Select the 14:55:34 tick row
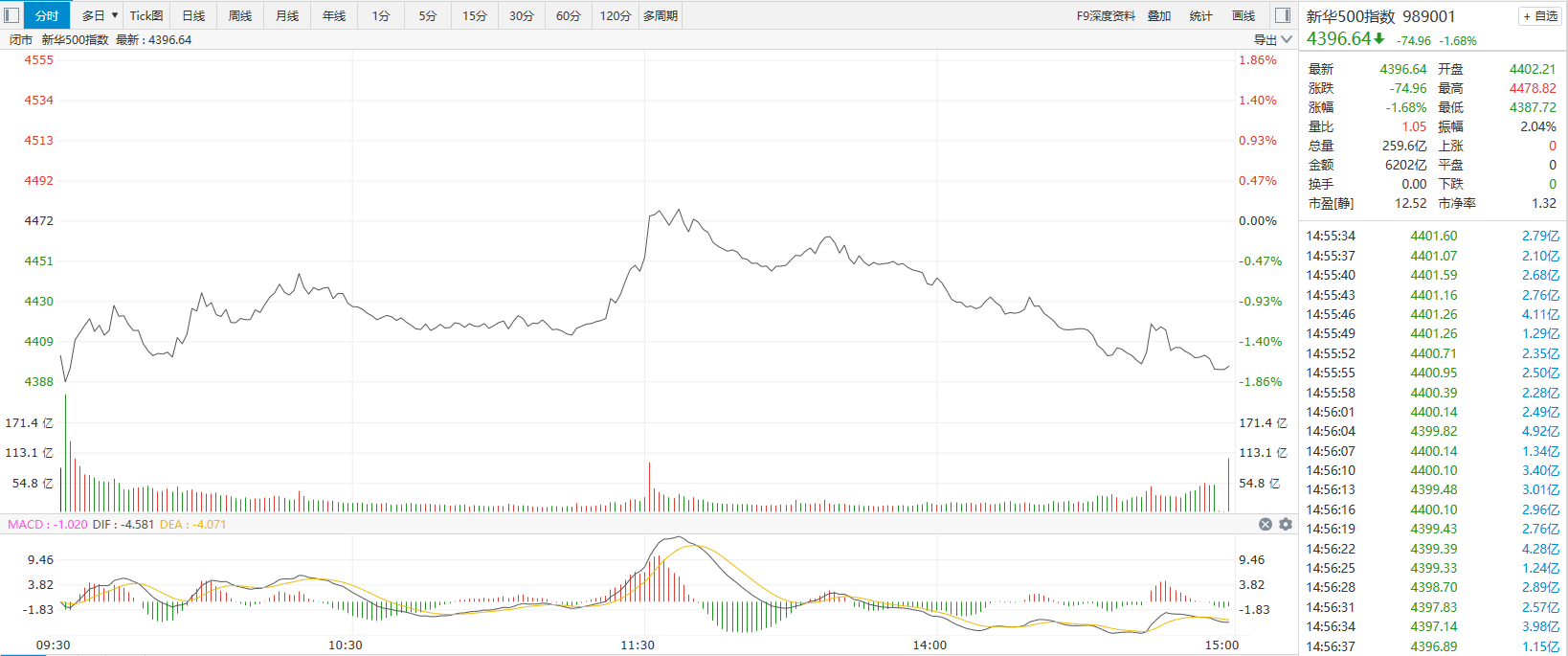 (x=1433, y=236)
